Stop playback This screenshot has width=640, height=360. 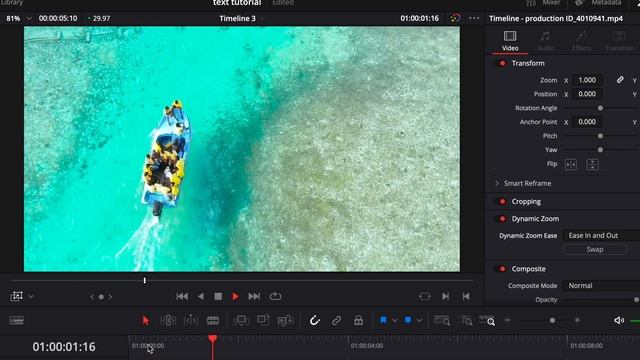point(218,296)
